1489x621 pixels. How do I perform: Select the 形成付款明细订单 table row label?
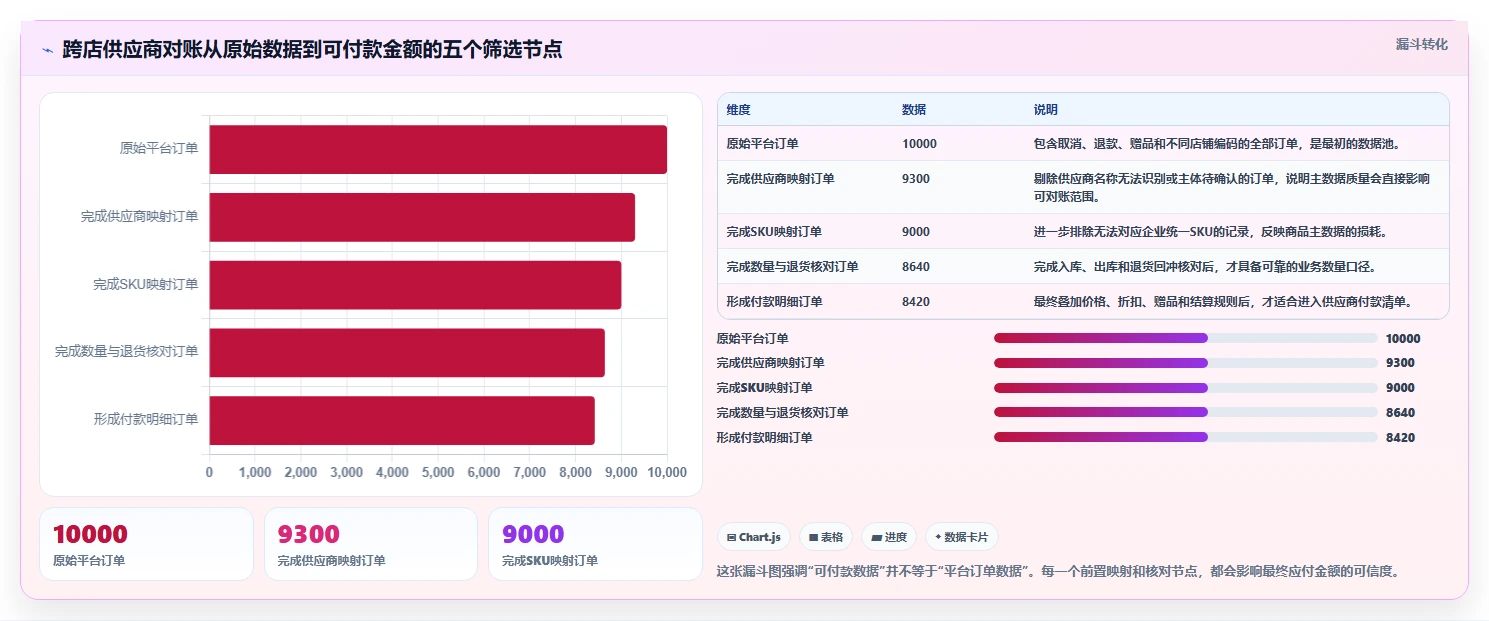[774, 302]
